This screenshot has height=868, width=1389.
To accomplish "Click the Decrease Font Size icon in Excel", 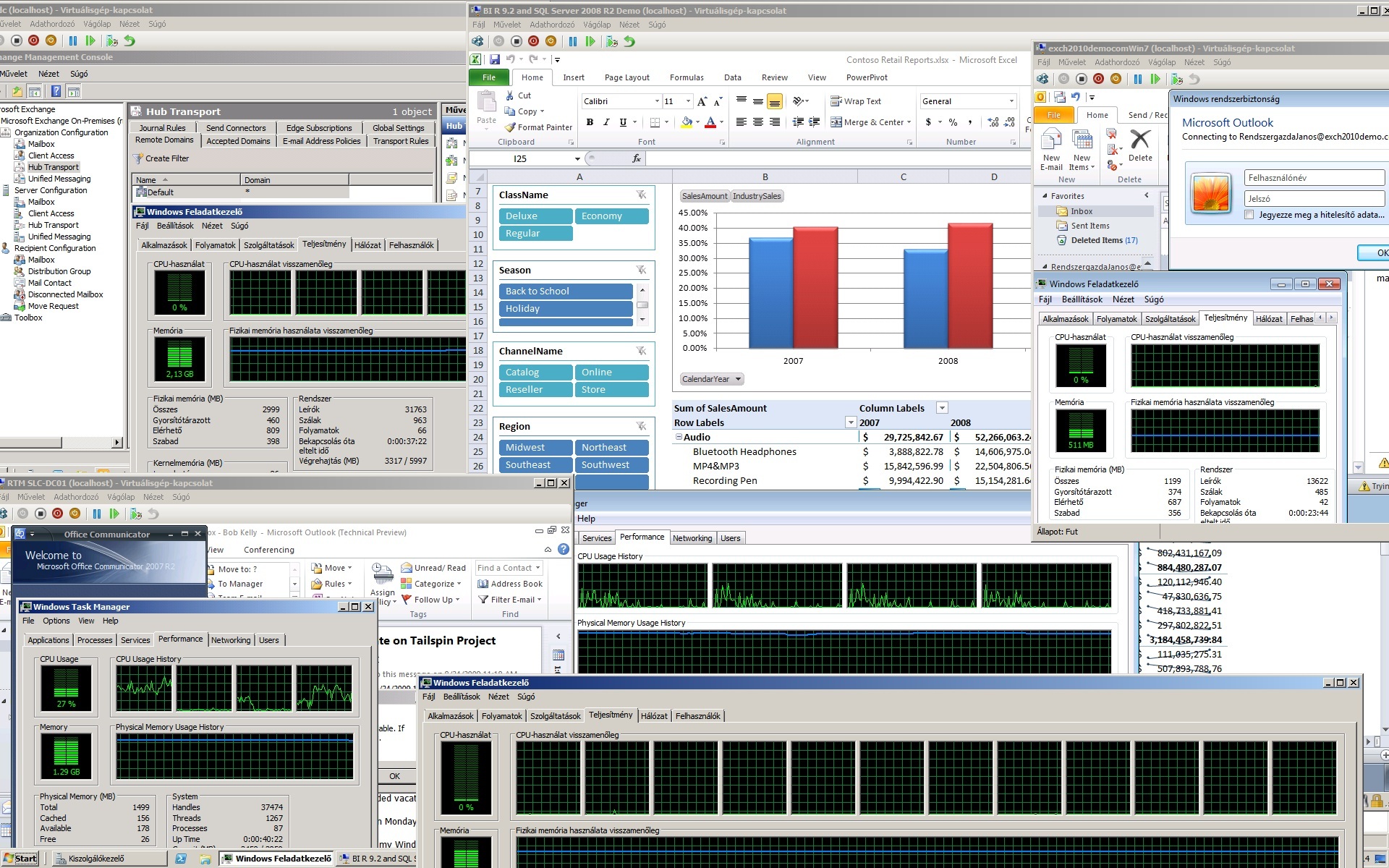I will (718, 101).
